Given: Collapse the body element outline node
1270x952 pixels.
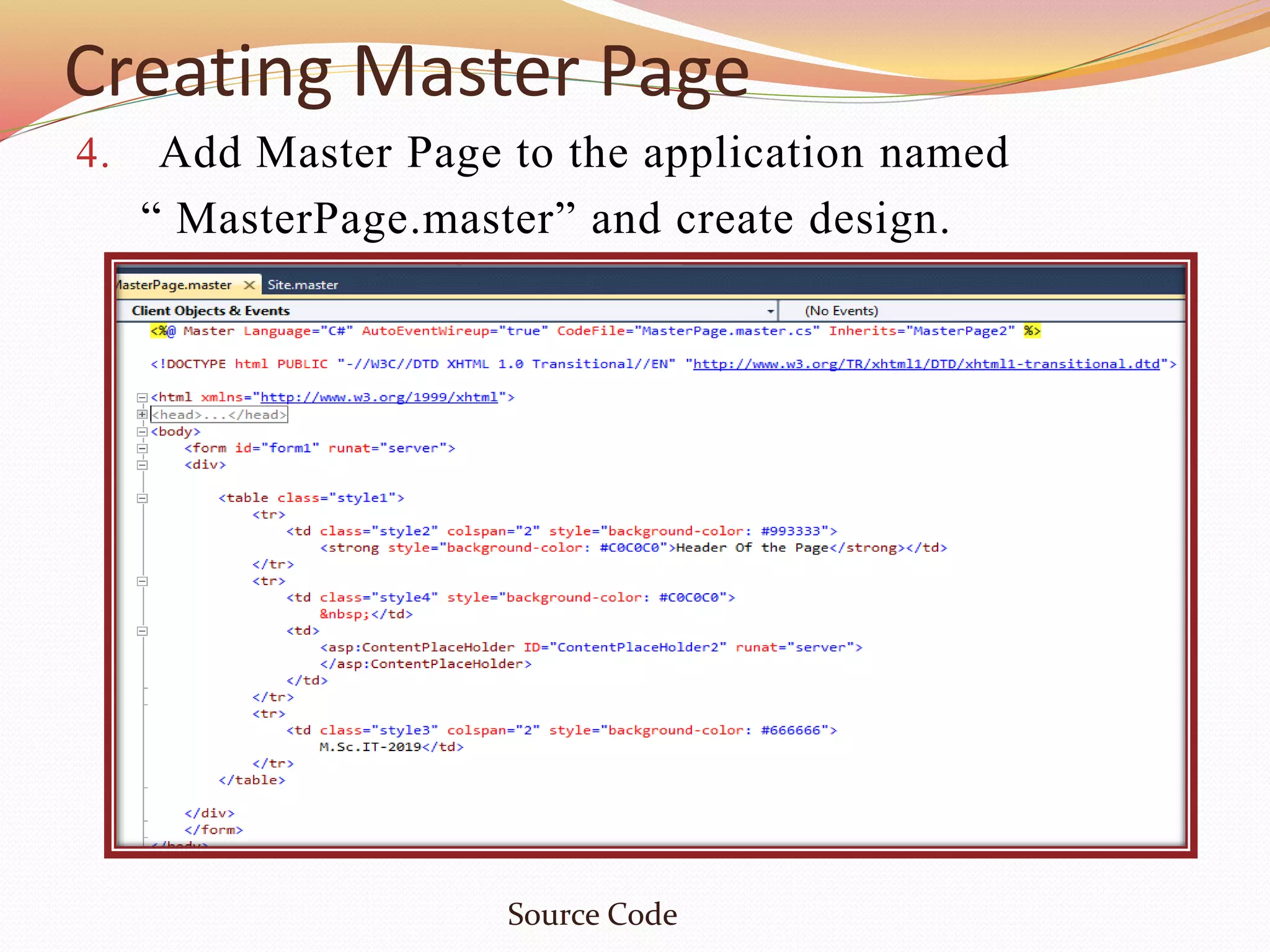Looking at the screenshot, I should point(142,431).
